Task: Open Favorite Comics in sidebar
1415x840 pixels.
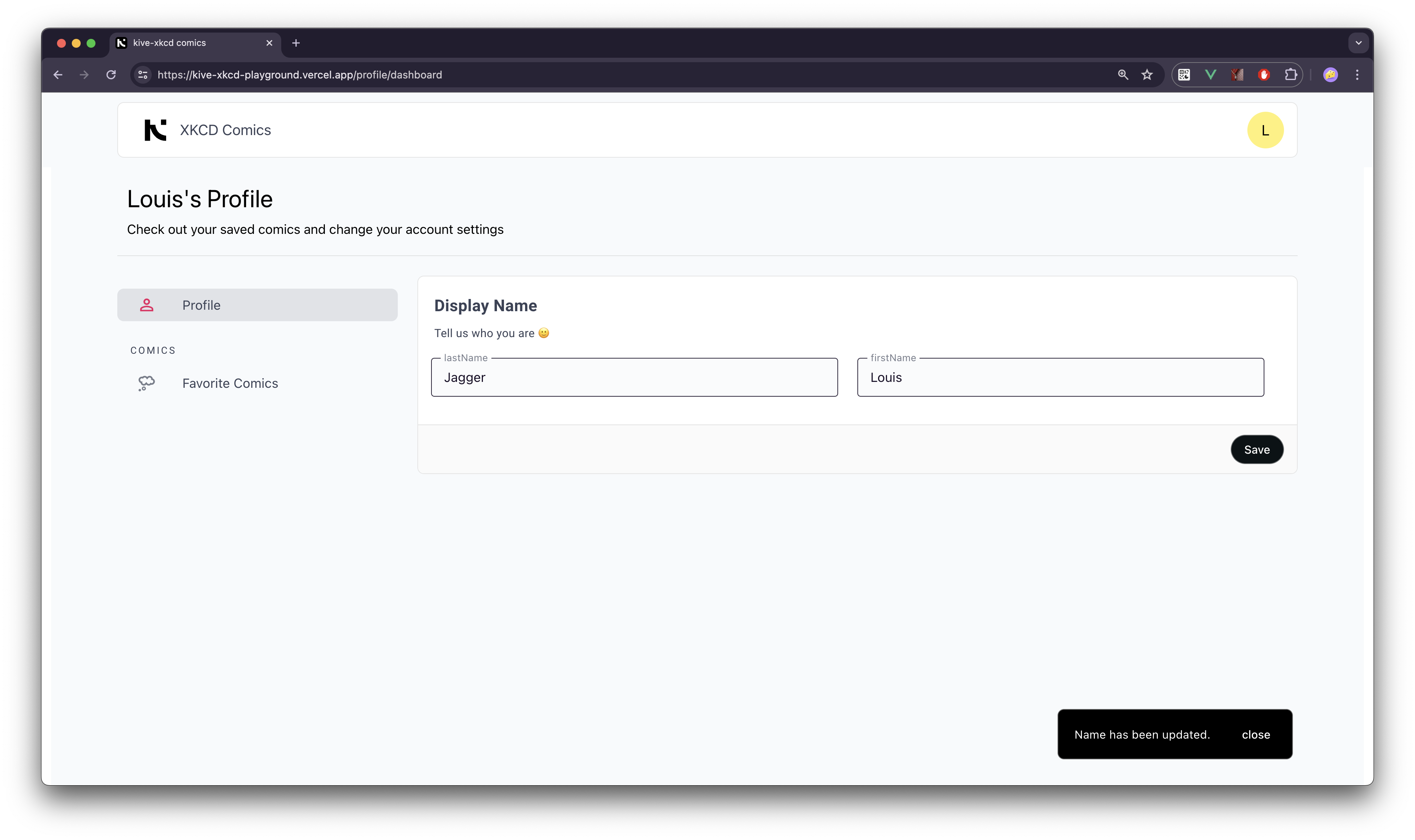Action: tap(230, 383)
